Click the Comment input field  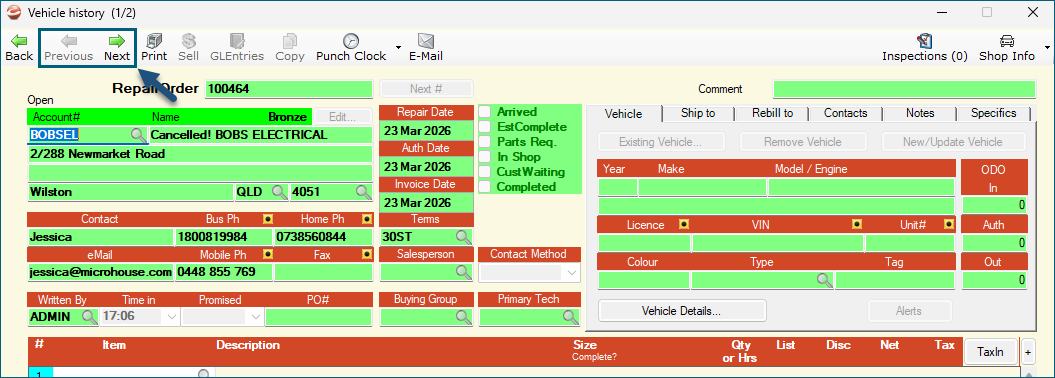coord(904,89)
